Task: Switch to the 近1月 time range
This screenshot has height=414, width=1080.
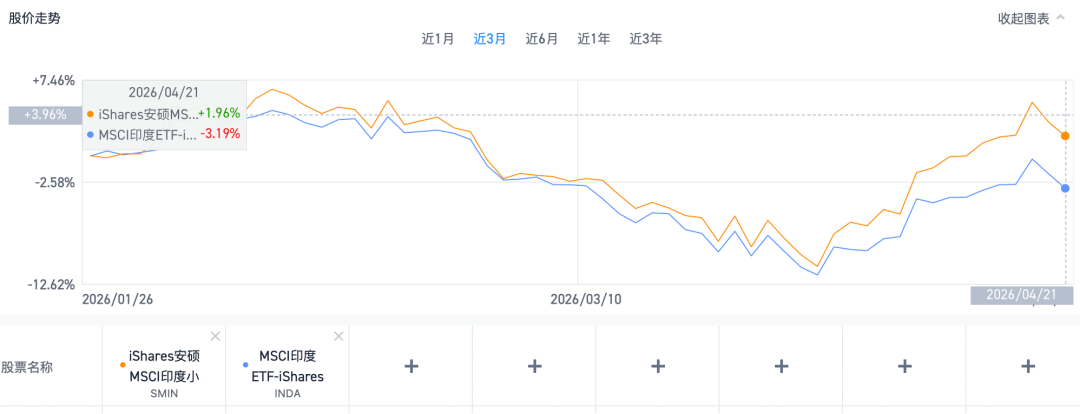Action: point(438,39)
